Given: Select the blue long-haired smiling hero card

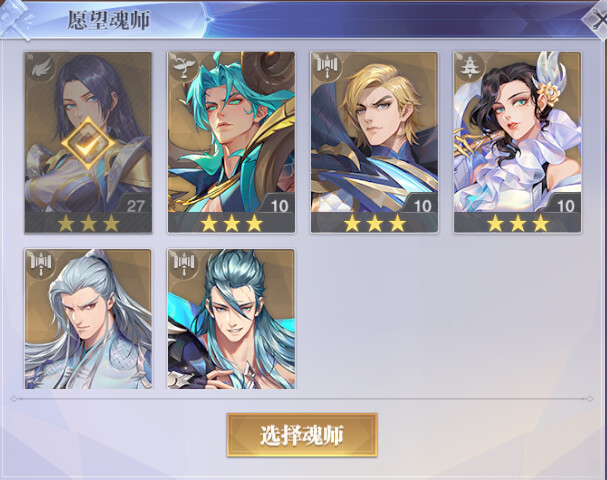Looking at the screenshot, I should pos(231,319).
